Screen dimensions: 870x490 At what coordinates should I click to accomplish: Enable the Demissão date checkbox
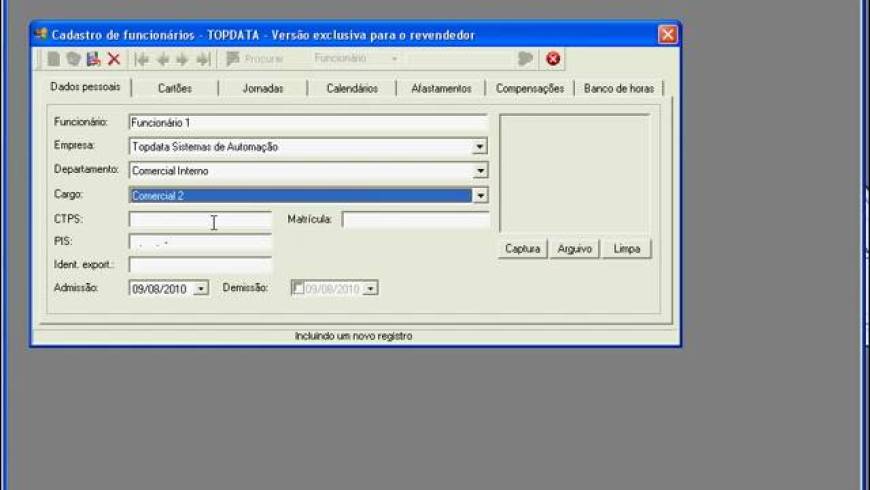pyautogui.click(x=298, y=288)
